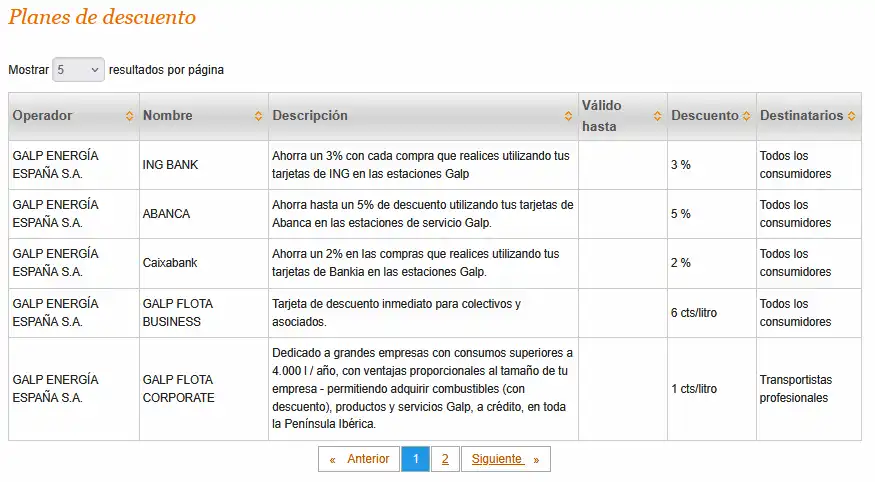Click Todos los consumidores in ABANCA row
The image size is (875, 482).
(795, 214)
